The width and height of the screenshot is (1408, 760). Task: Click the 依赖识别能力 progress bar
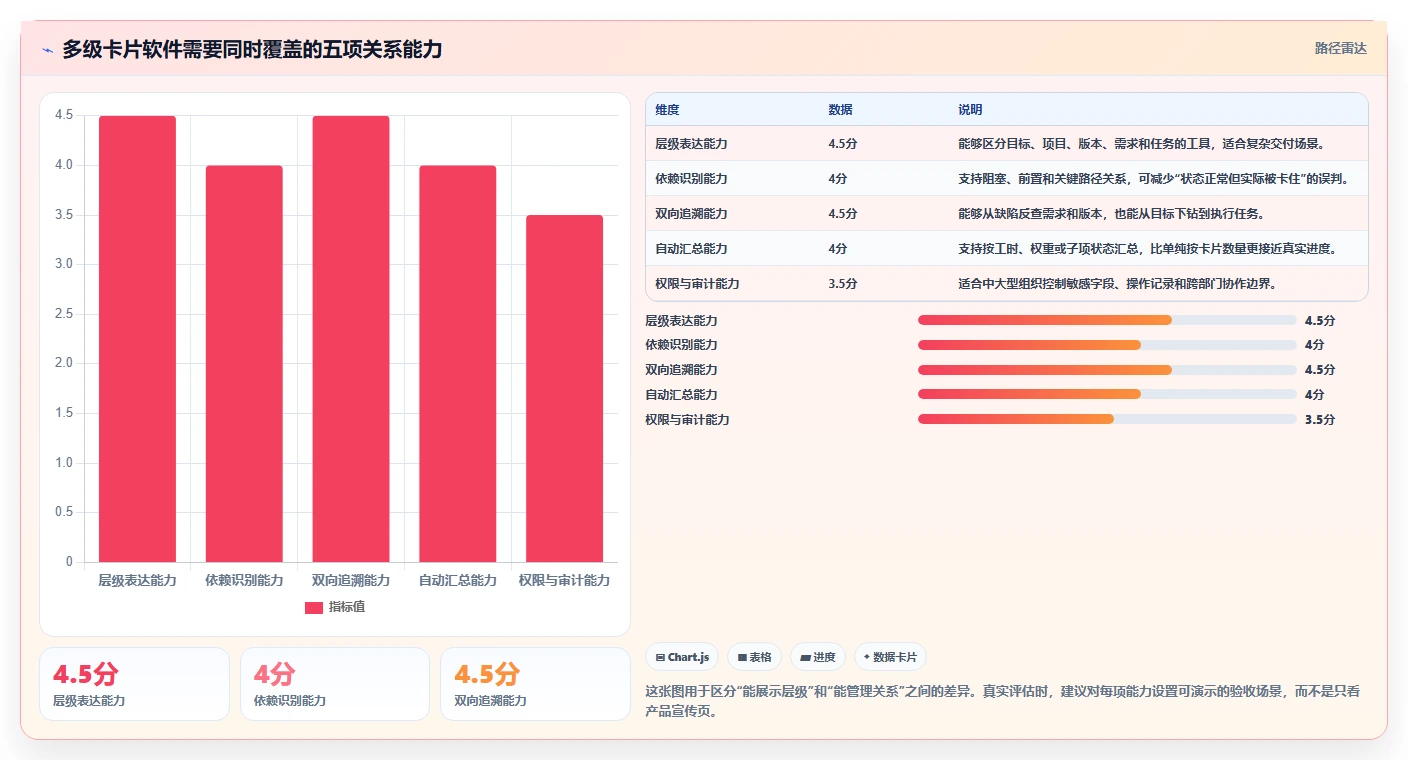1107,345
